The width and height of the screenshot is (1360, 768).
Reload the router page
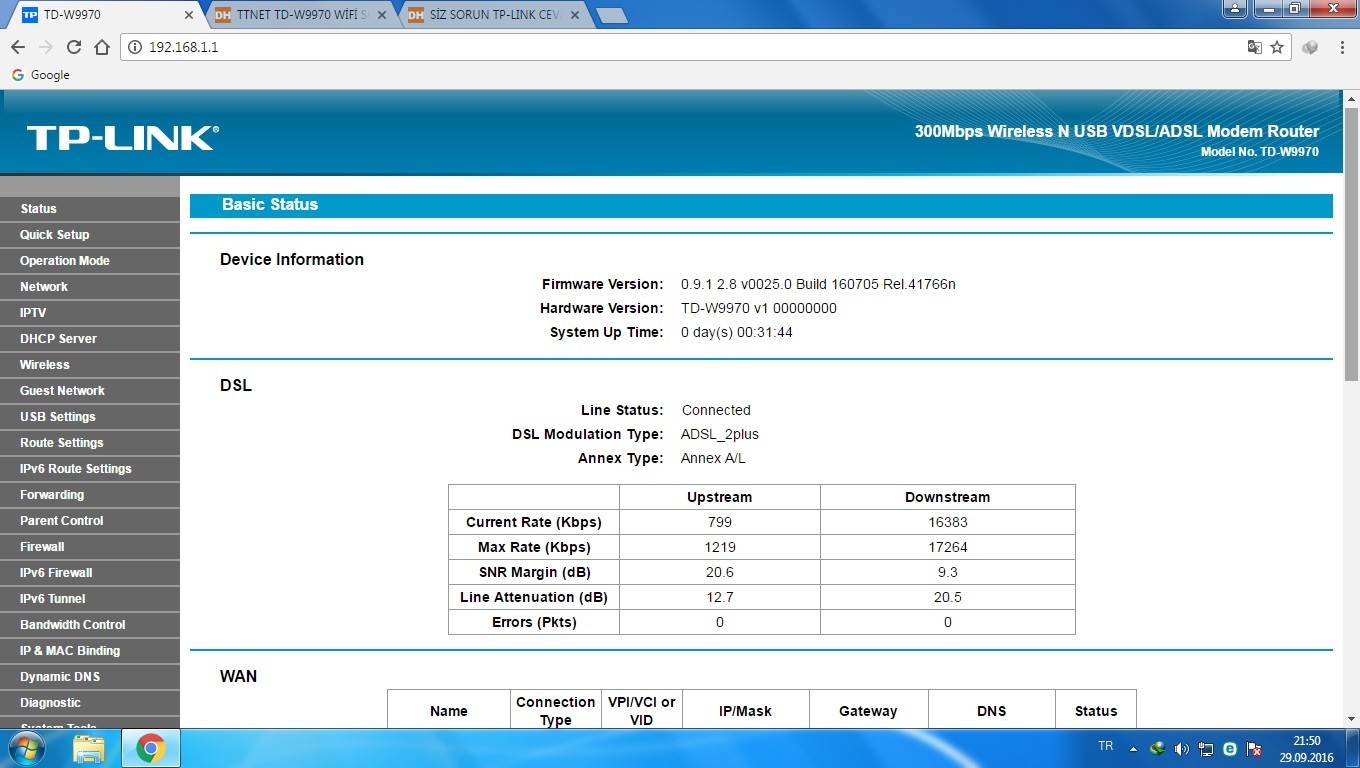tap(74, 47)
